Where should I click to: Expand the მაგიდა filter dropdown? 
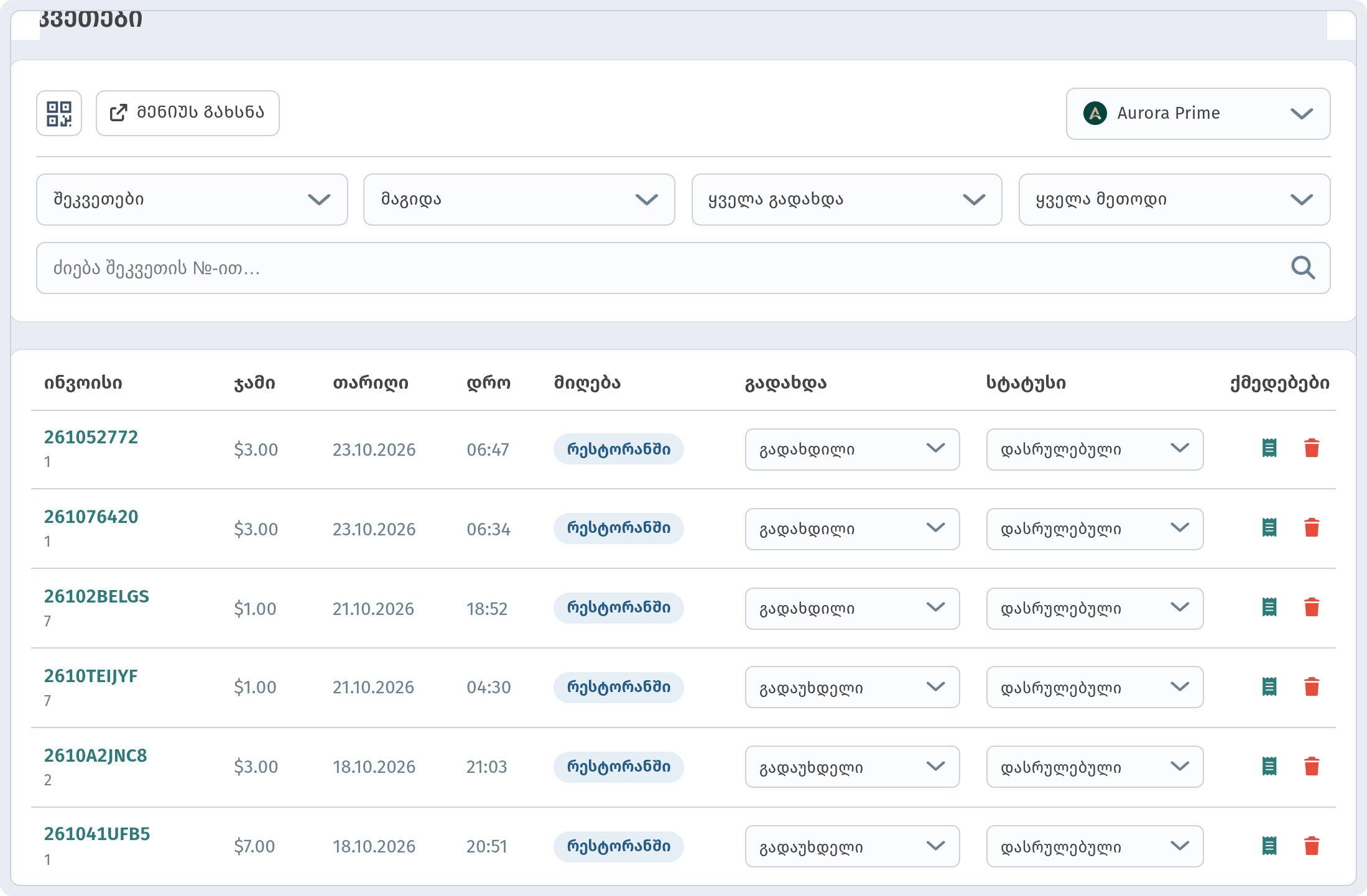coord(519,200)
